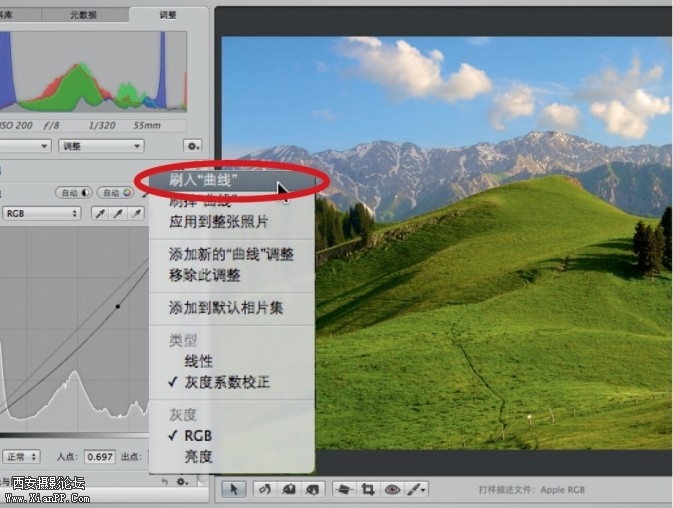Click the auto luminance 自动 button

coord(73,193)
